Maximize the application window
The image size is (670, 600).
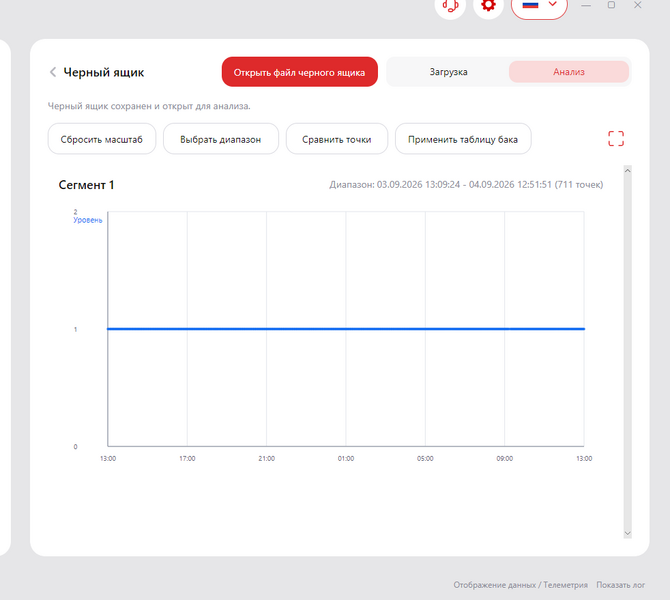click(x=611, y=5)
